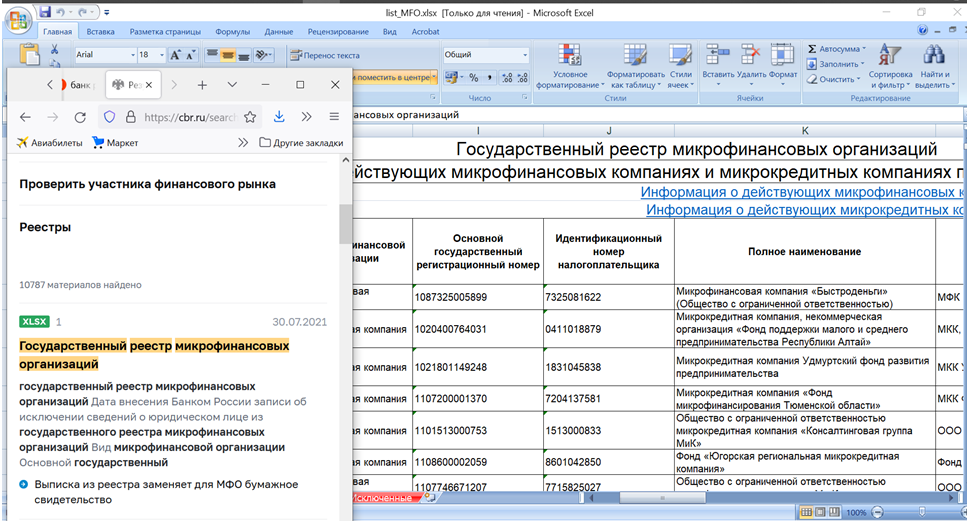This screenshot has width=967, height=523.
Task: Open link Информация о действующих микрокредитных
Action: [x=804, y=210]
